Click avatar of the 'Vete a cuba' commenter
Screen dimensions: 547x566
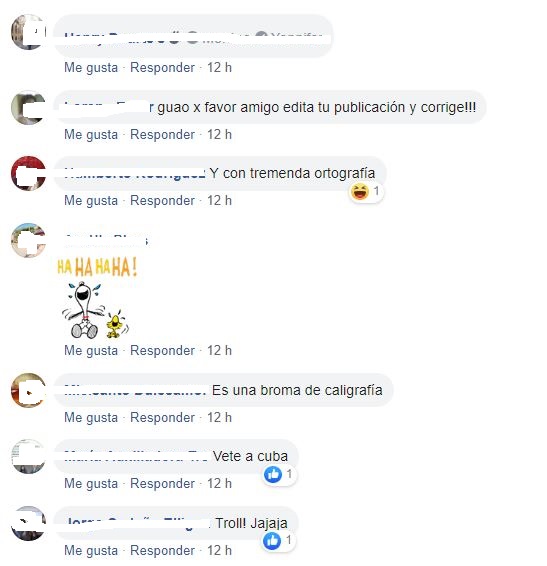coord(28,456)
